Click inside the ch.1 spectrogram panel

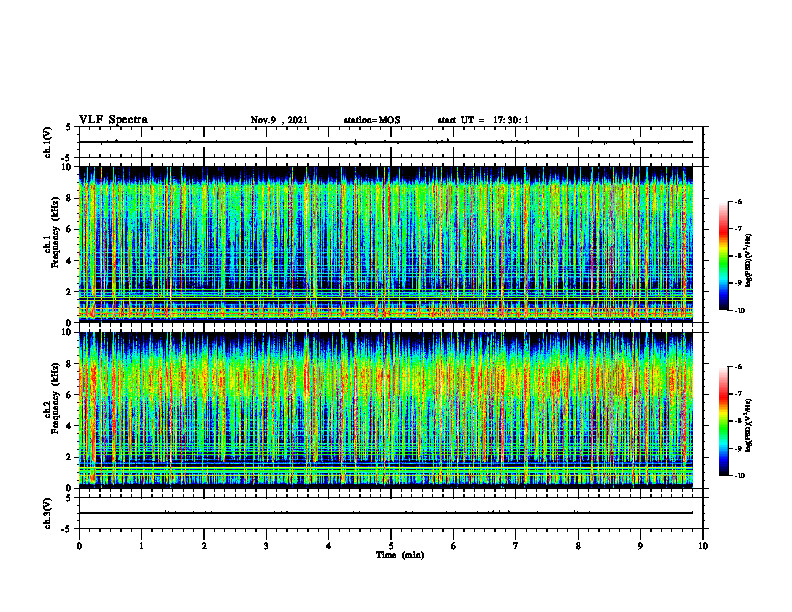pyautogui.click(x=386, y=244)
